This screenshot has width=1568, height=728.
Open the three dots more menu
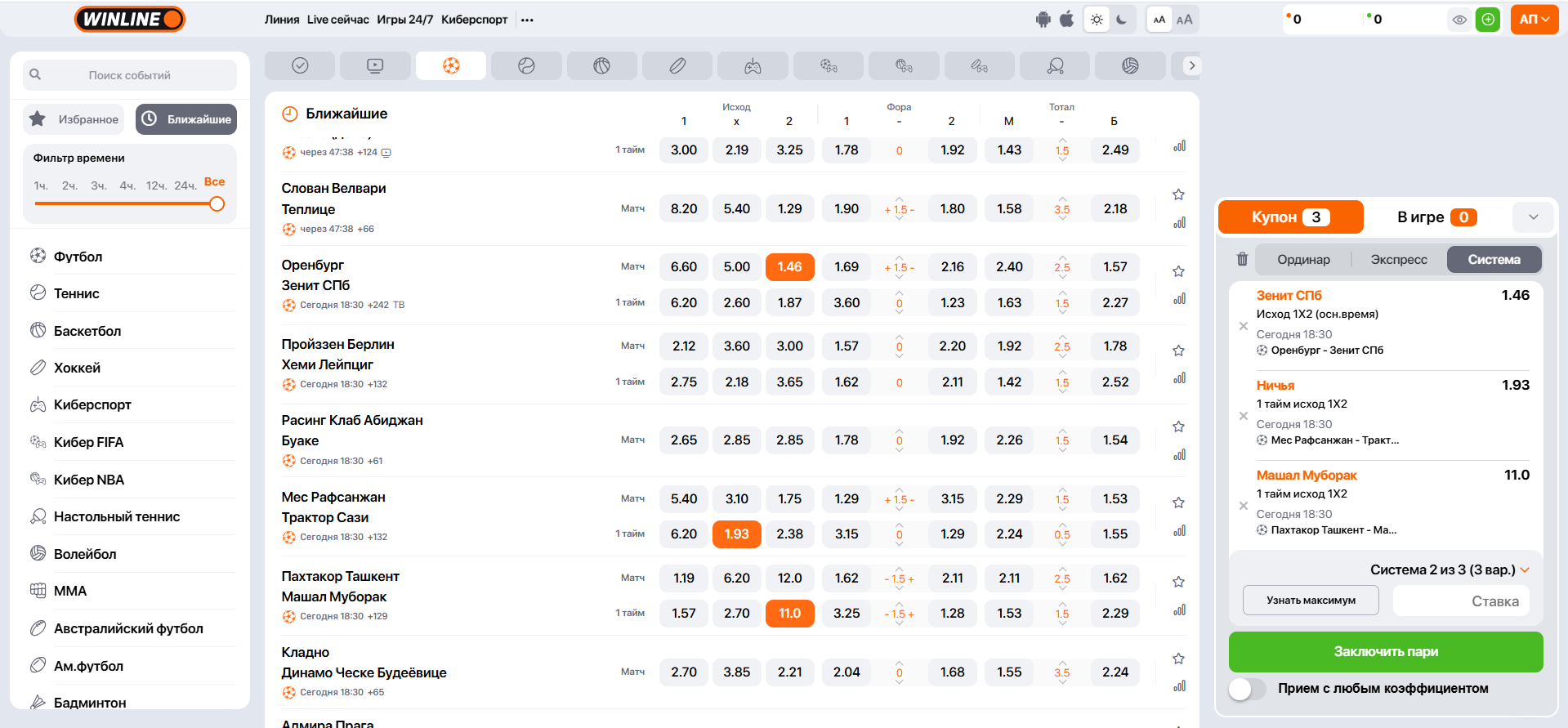click(527, 20)
